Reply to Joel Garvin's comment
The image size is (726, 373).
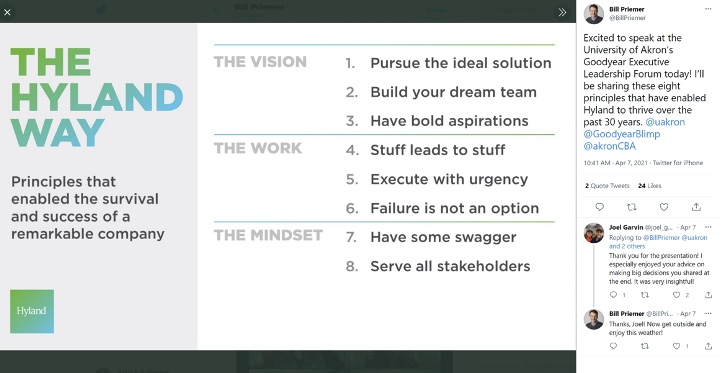[613, 295]
